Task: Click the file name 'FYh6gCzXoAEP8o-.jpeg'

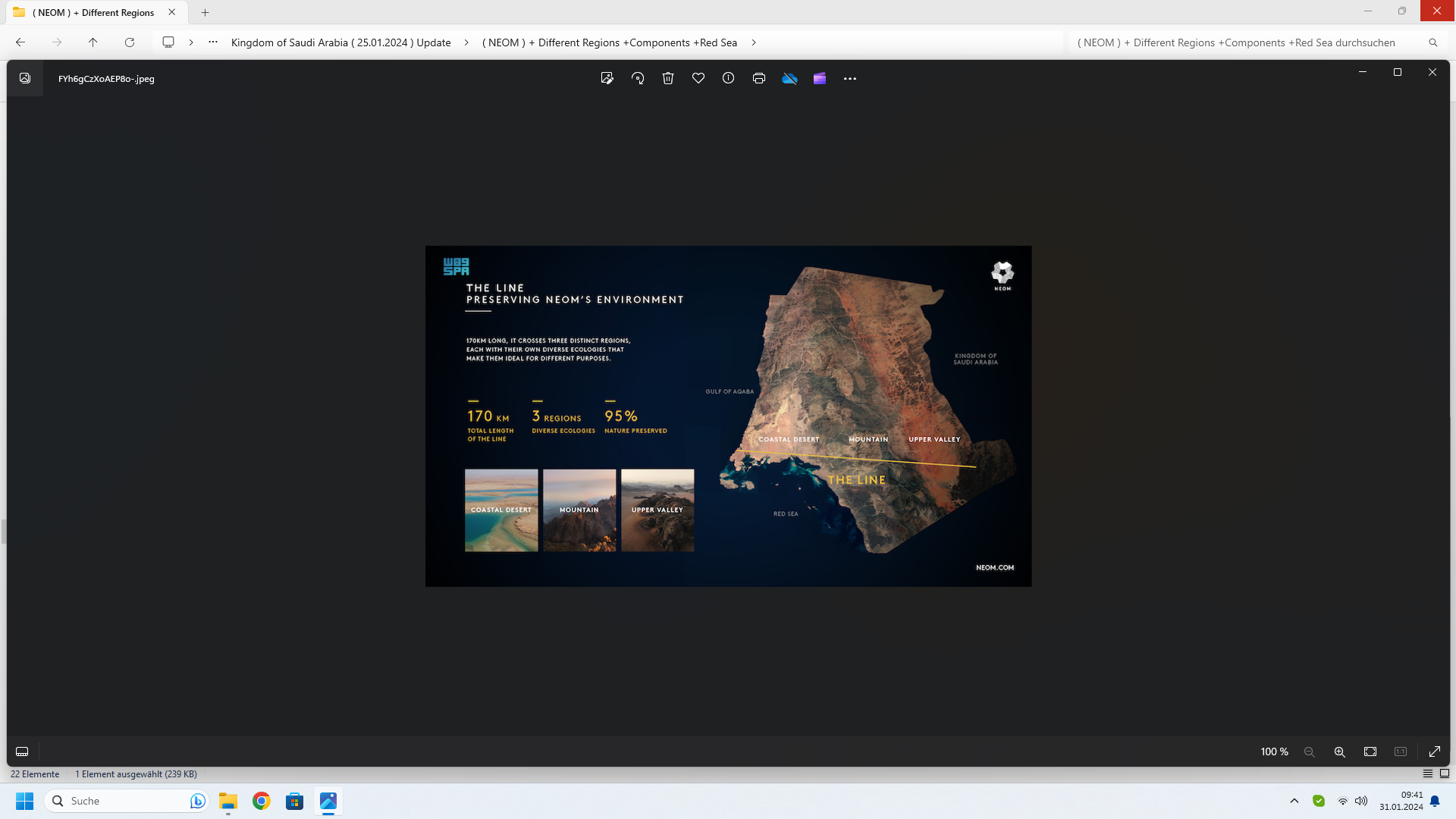Action: (106, 79)
